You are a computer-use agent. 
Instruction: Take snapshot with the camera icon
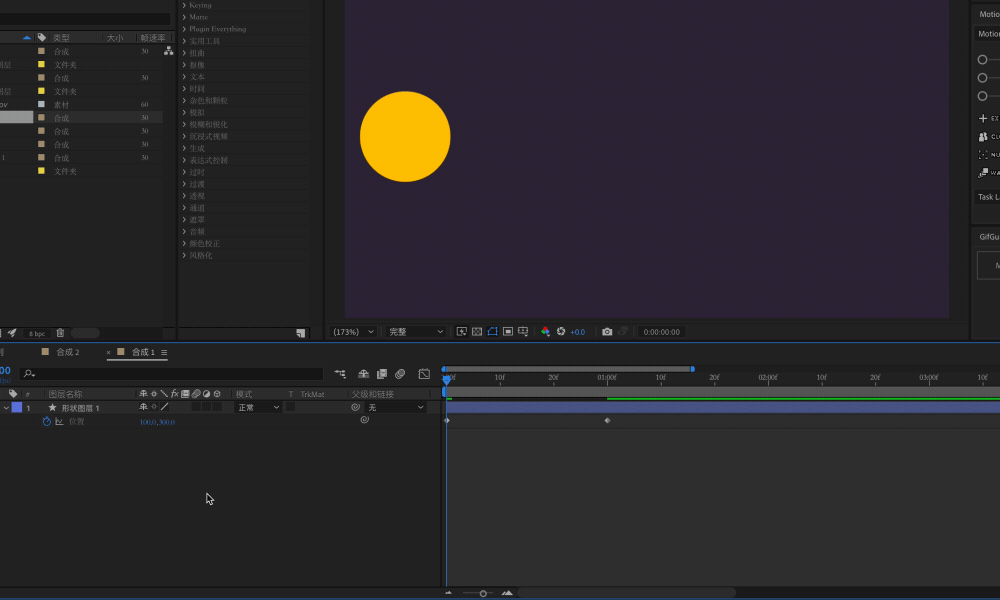(x=607, y=332)
